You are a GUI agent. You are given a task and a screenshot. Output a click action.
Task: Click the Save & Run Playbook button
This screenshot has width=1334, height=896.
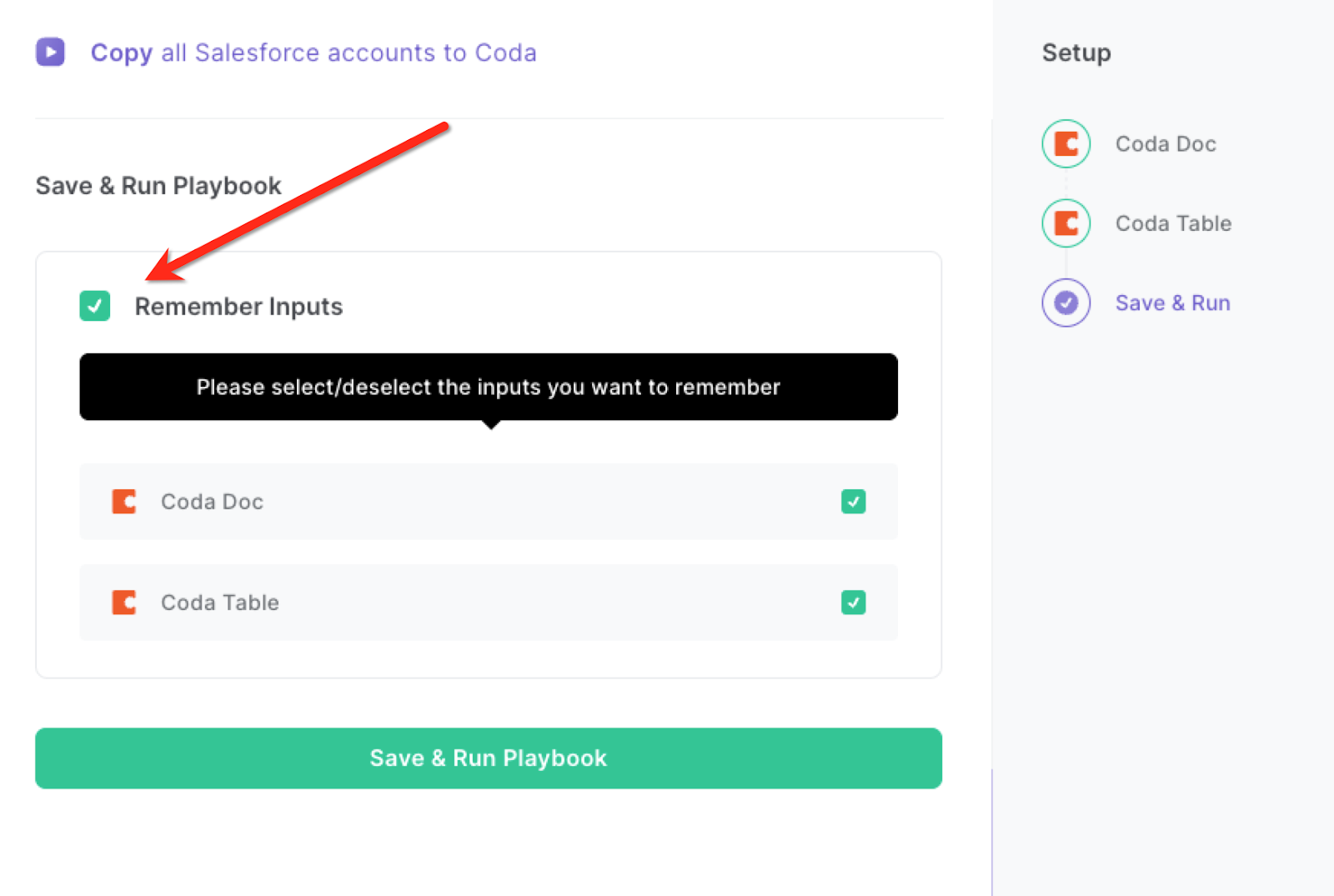[x=489, y=758]
